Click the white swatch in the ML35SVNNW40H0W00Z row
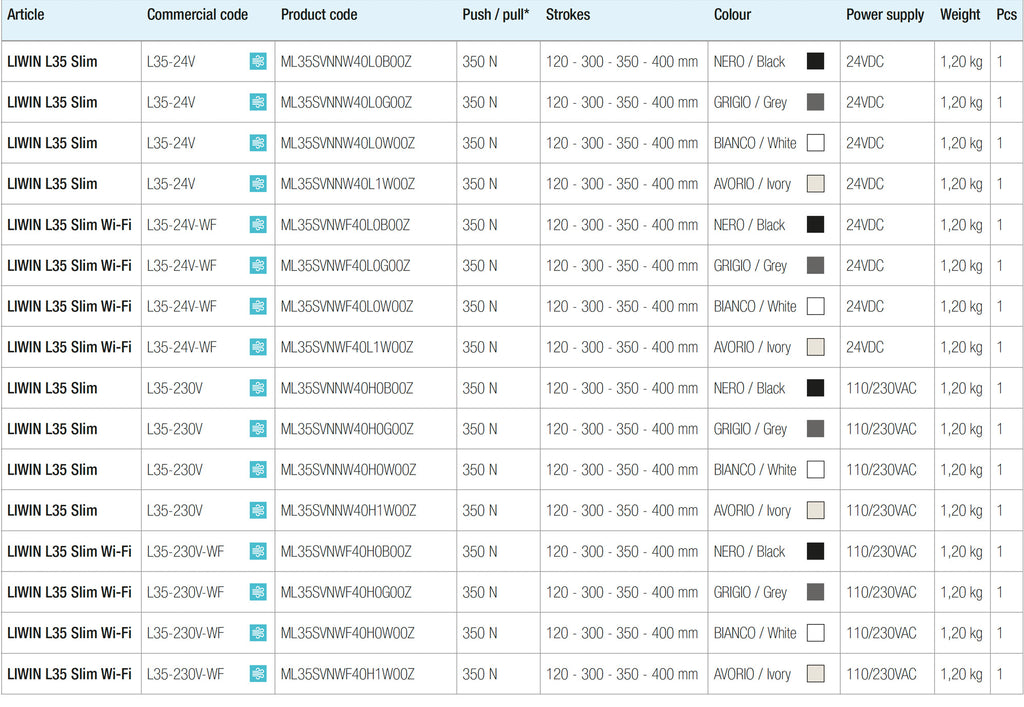Screen dimensions: 1024x707 pyautogui.click(x=815, y=469)
